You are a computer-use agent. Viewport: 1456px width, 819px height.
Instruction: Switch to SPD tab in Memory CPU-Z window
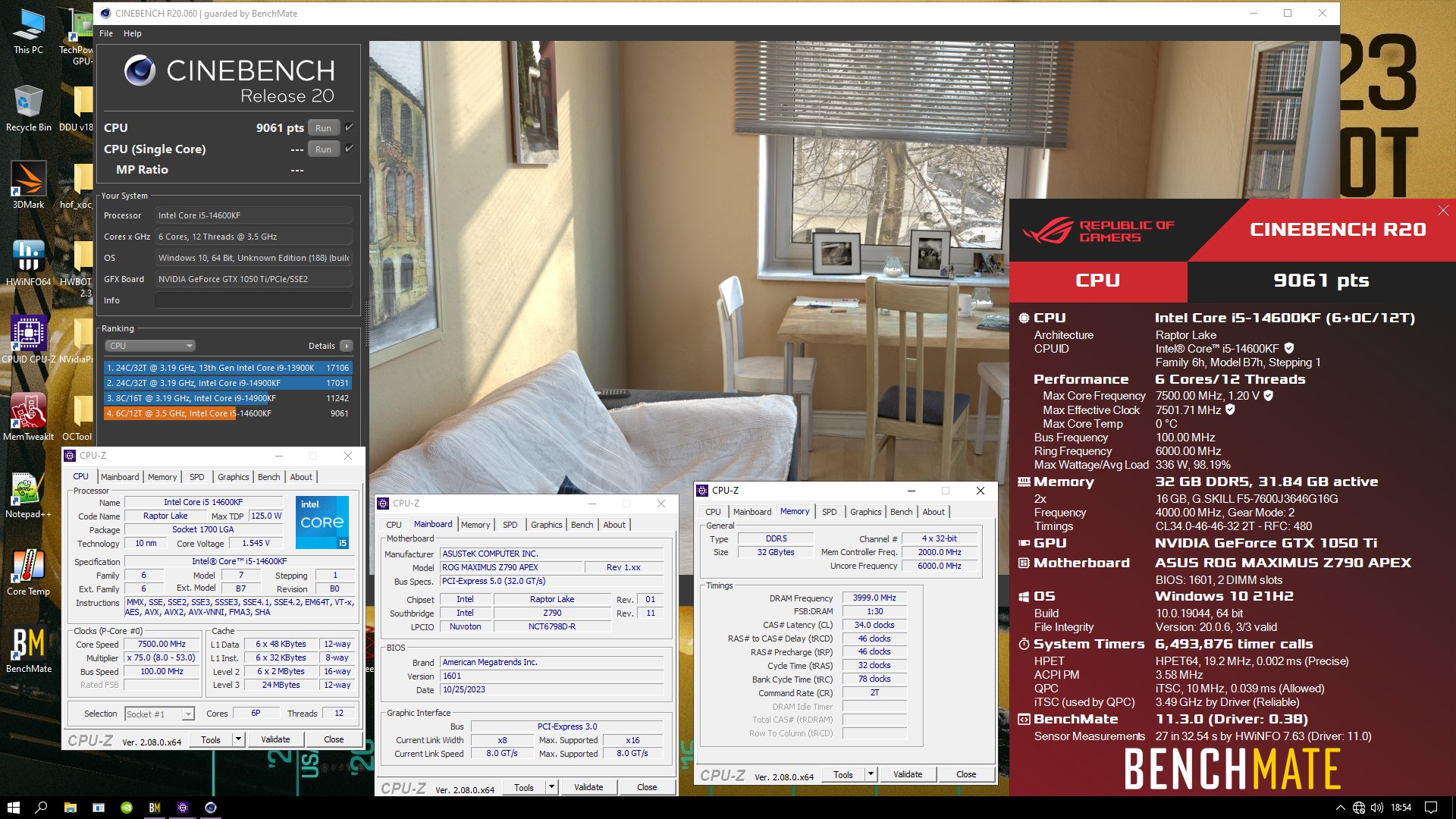(x=830, y=512)
